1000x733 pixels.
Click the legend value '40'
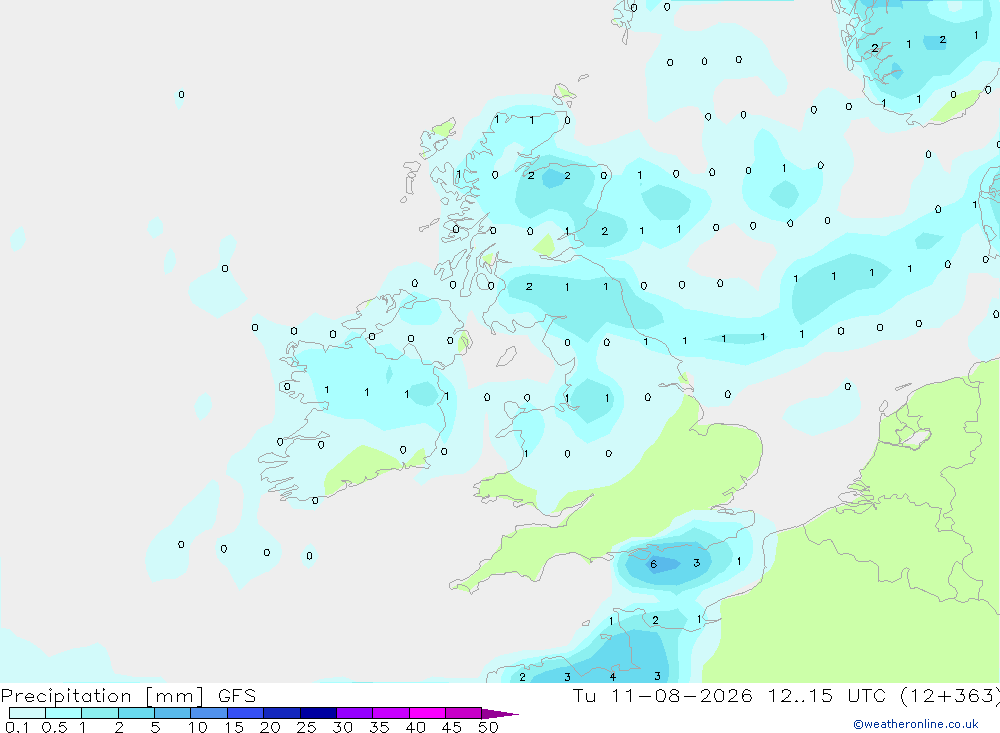coord(415,727)
